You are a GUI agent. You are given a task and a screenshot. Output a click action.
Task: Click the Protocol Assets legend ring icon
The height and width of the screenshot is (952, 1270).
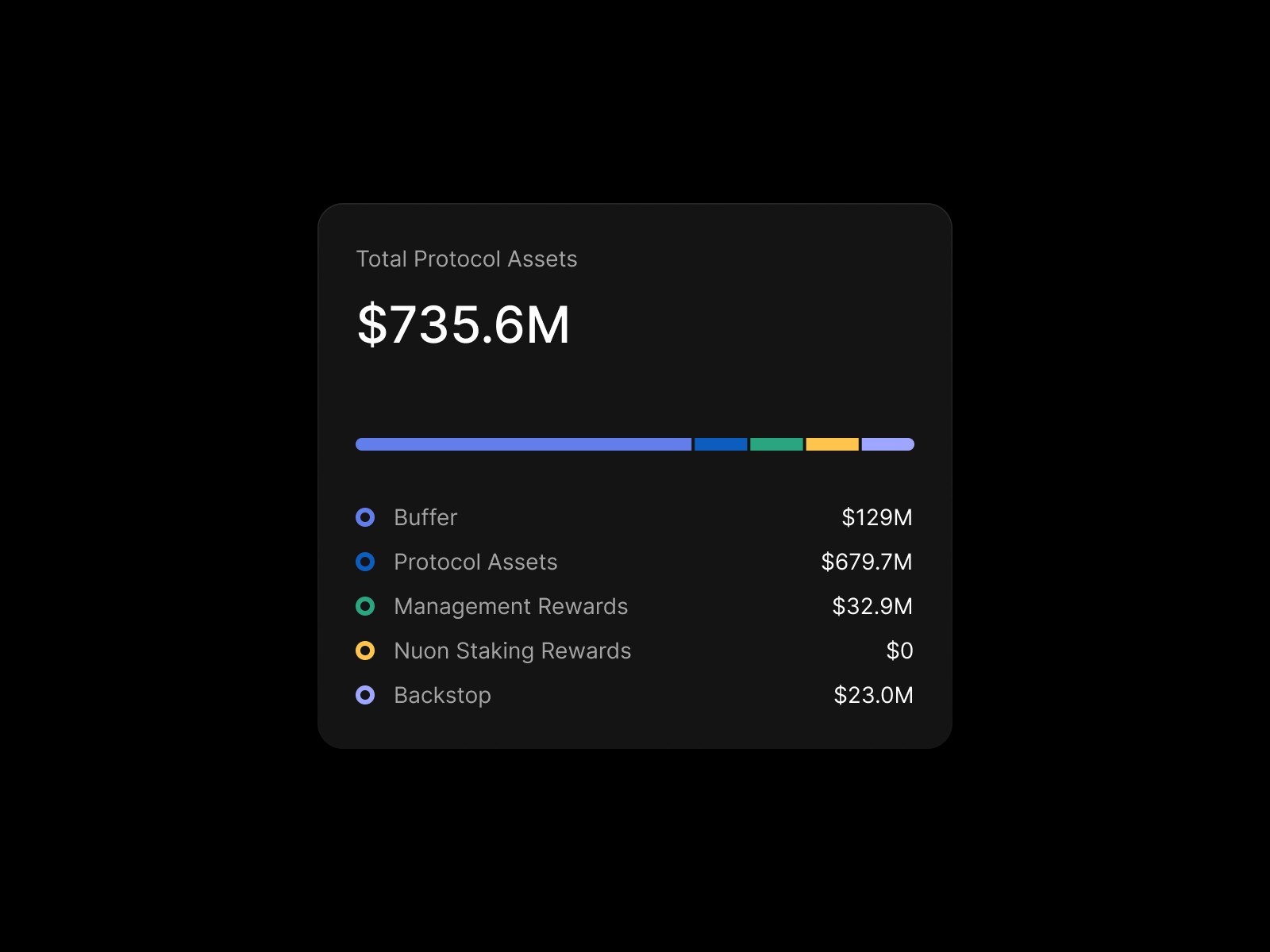[x=365, y=562]
